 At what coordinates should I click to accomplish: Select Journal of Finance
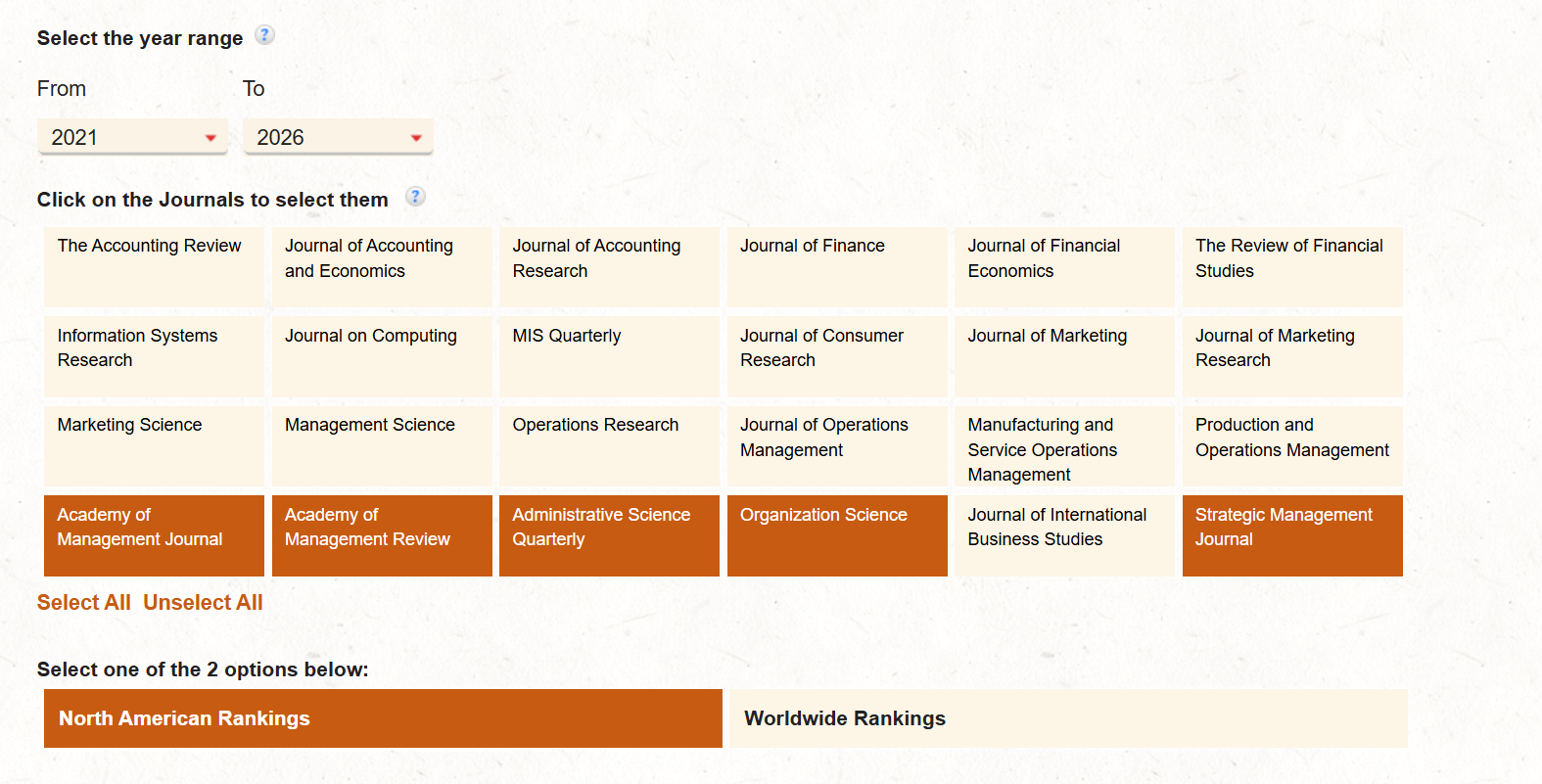tap(837, 267)
